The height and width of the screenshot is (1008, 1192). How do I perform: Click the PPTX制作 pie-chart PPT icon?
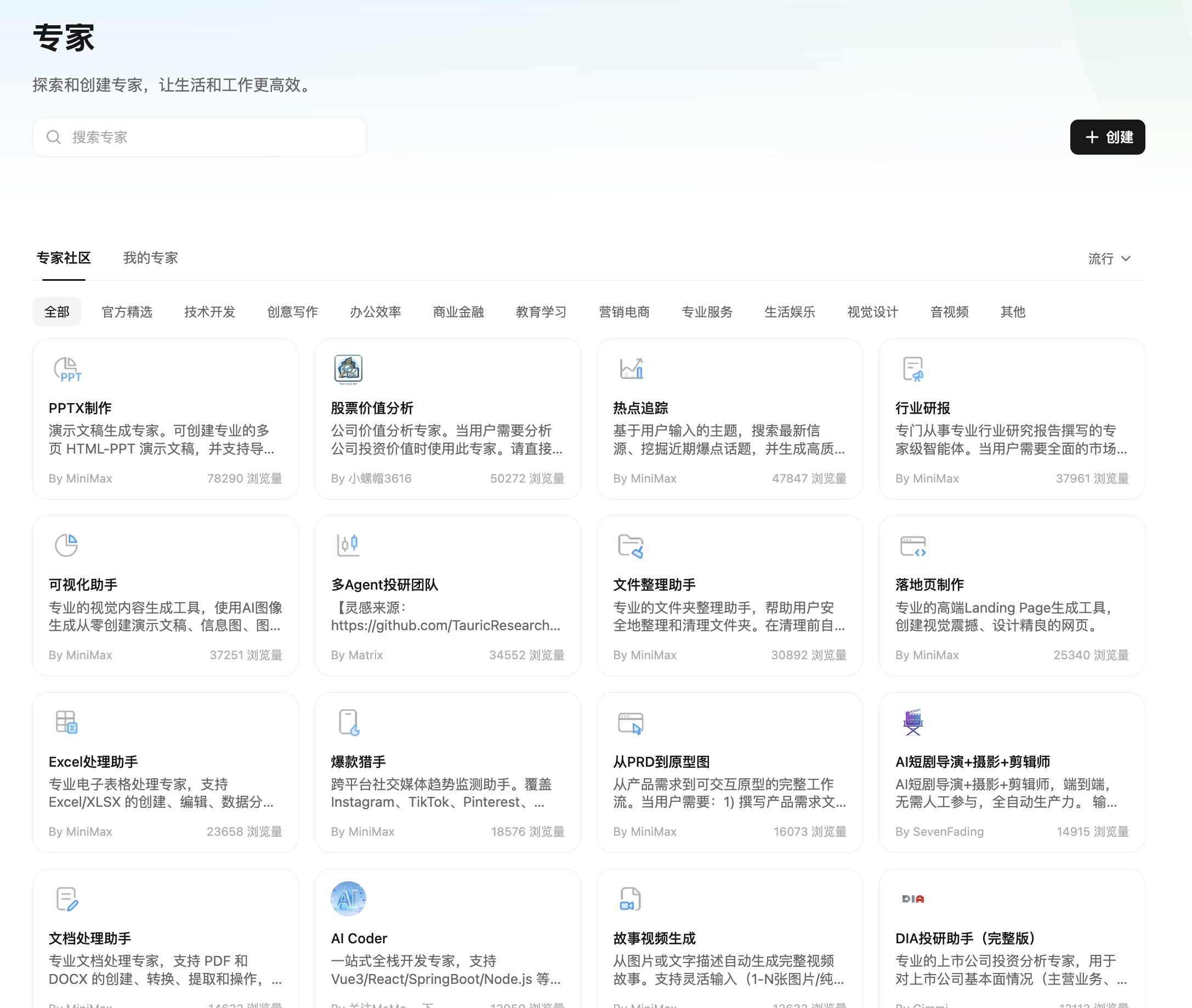click(x=66, y=369)
